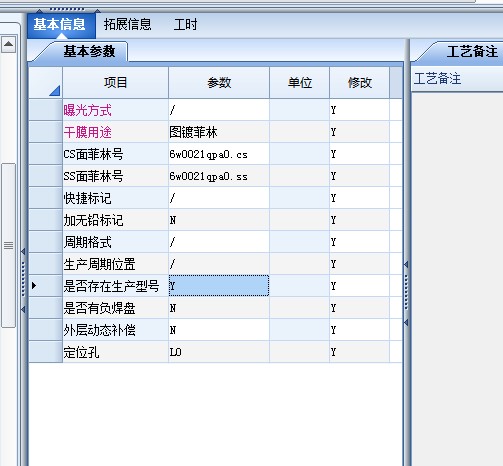
Task: Click the 单位 cell of 干膜用途 row
Action: coord(299,132)
